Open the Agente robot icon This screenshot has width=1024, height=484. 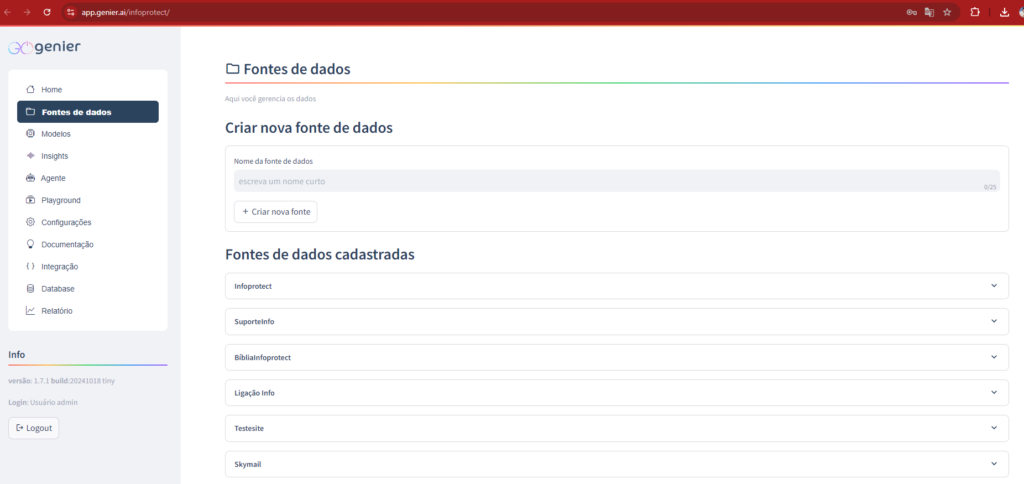pos(30,178)
